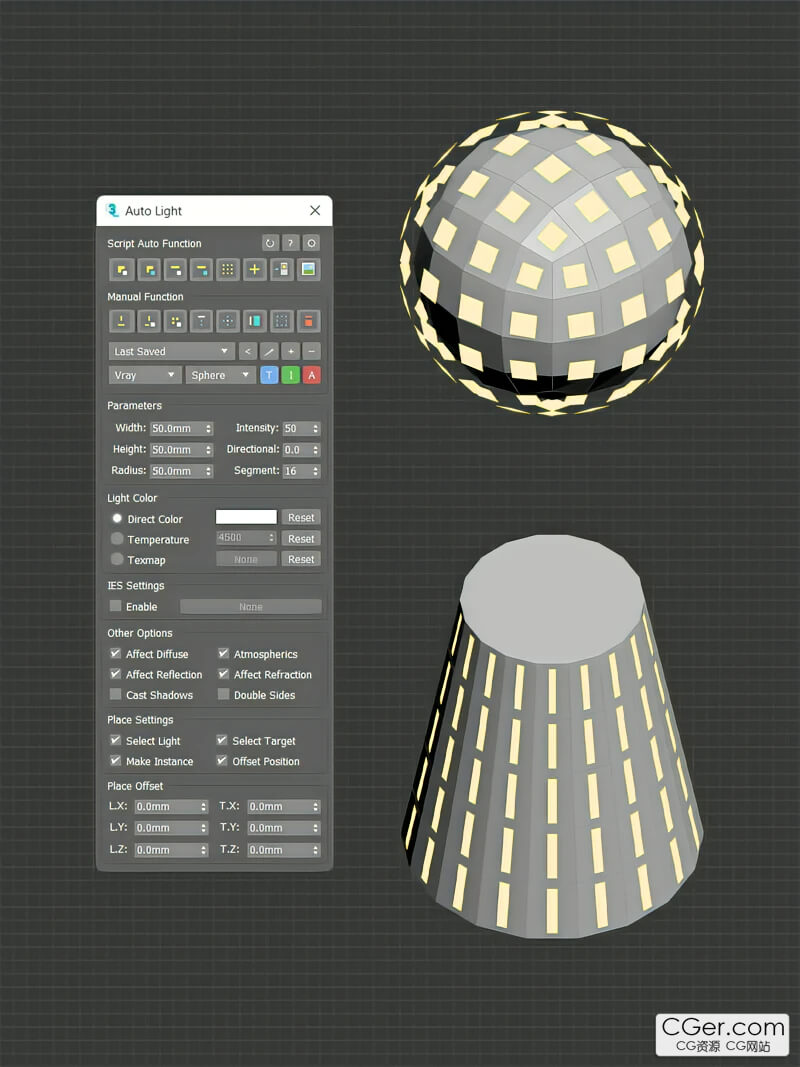The width and height of the screenshot is (800, 1067).
Task: Toggle Make Instance checkbox
Action: coord(116,761)
